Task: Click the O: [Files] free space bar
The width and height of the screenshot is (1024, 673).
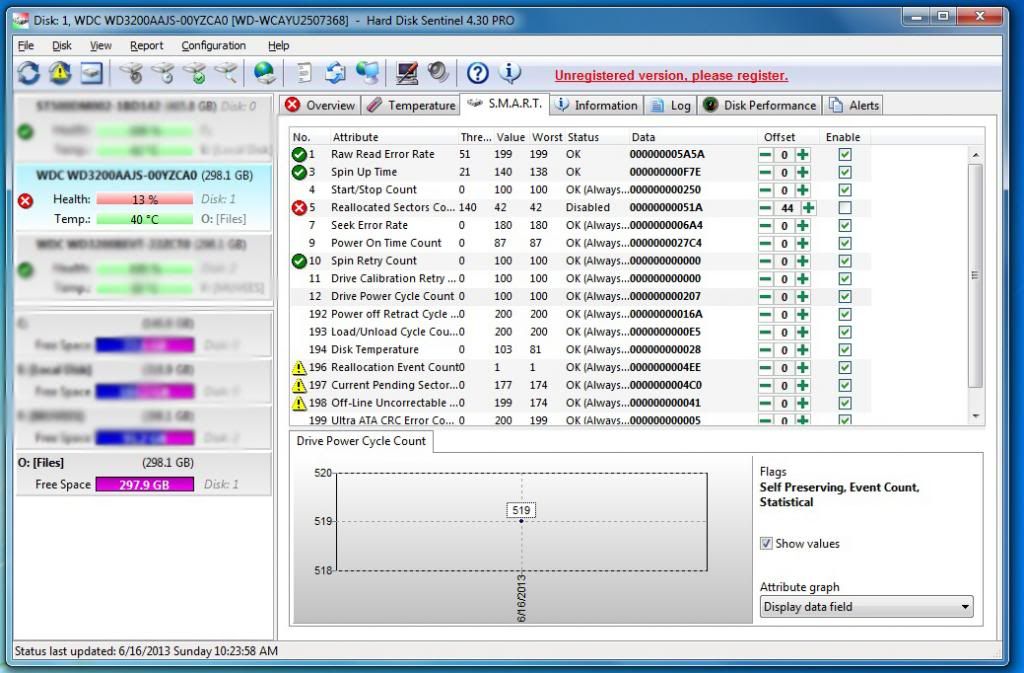Action: (x=144, y=485)
